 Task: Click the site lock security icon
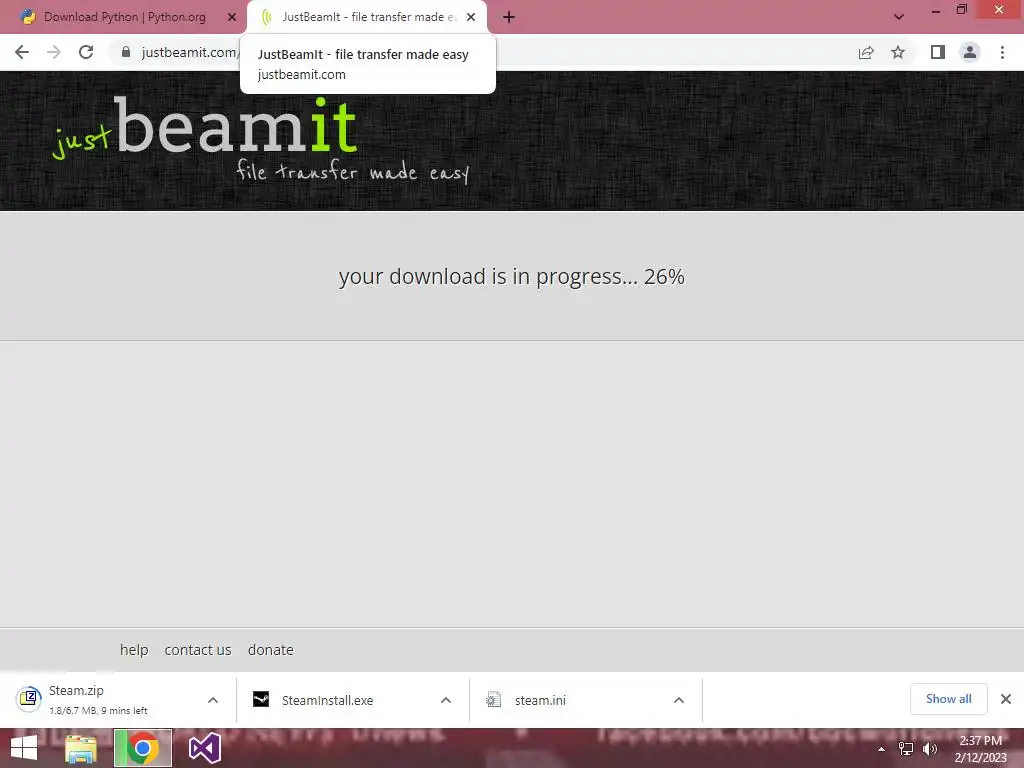coord(126,52)
